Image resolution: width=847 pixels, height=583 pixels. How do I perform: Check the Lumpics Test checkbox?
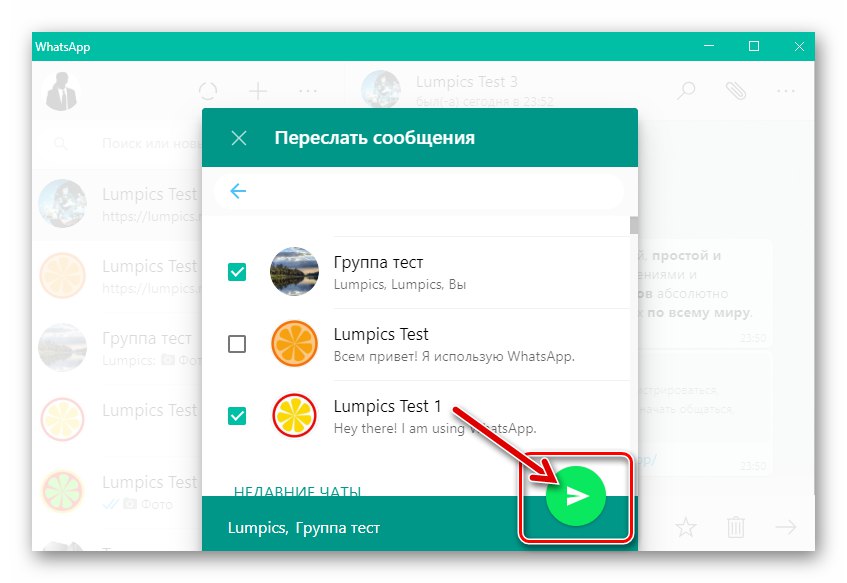(x=237, y=344)
